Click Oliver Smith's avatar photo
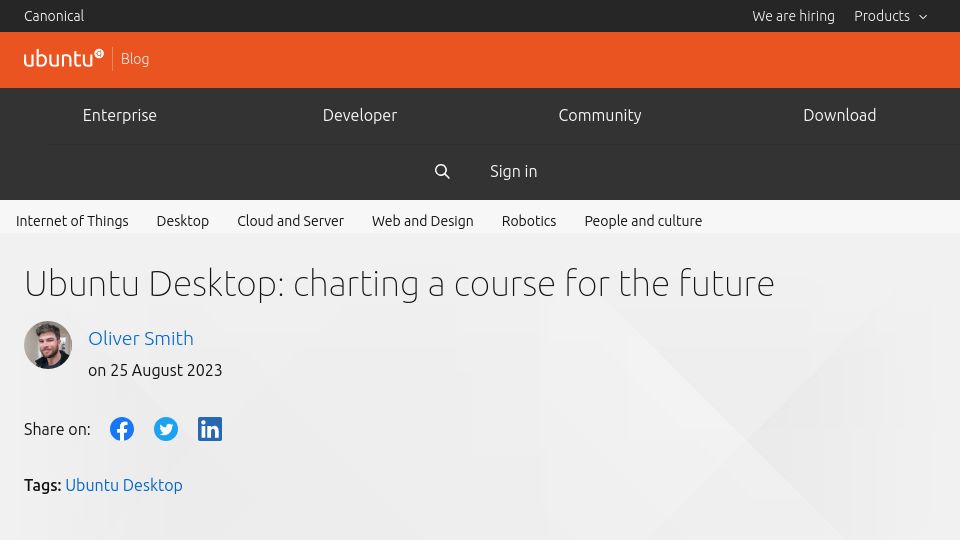Screen dimensions: 960x540 [48, 345]
